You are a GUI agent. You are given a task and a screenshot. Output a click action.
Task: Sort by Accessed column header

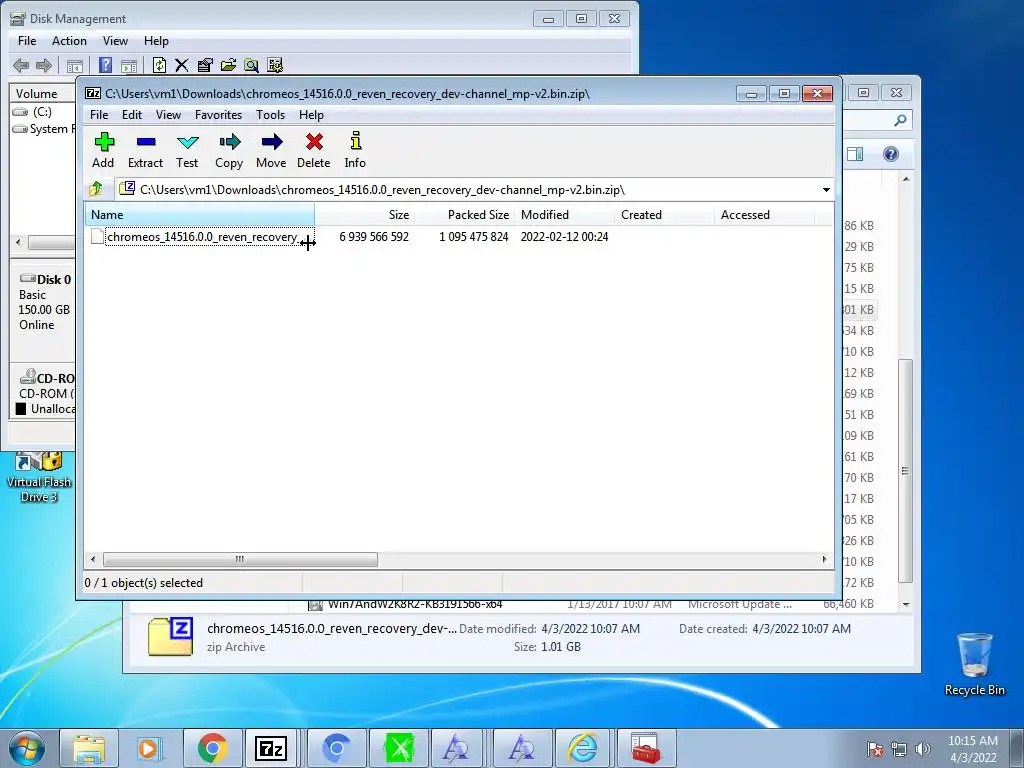(x=764, y=215)
